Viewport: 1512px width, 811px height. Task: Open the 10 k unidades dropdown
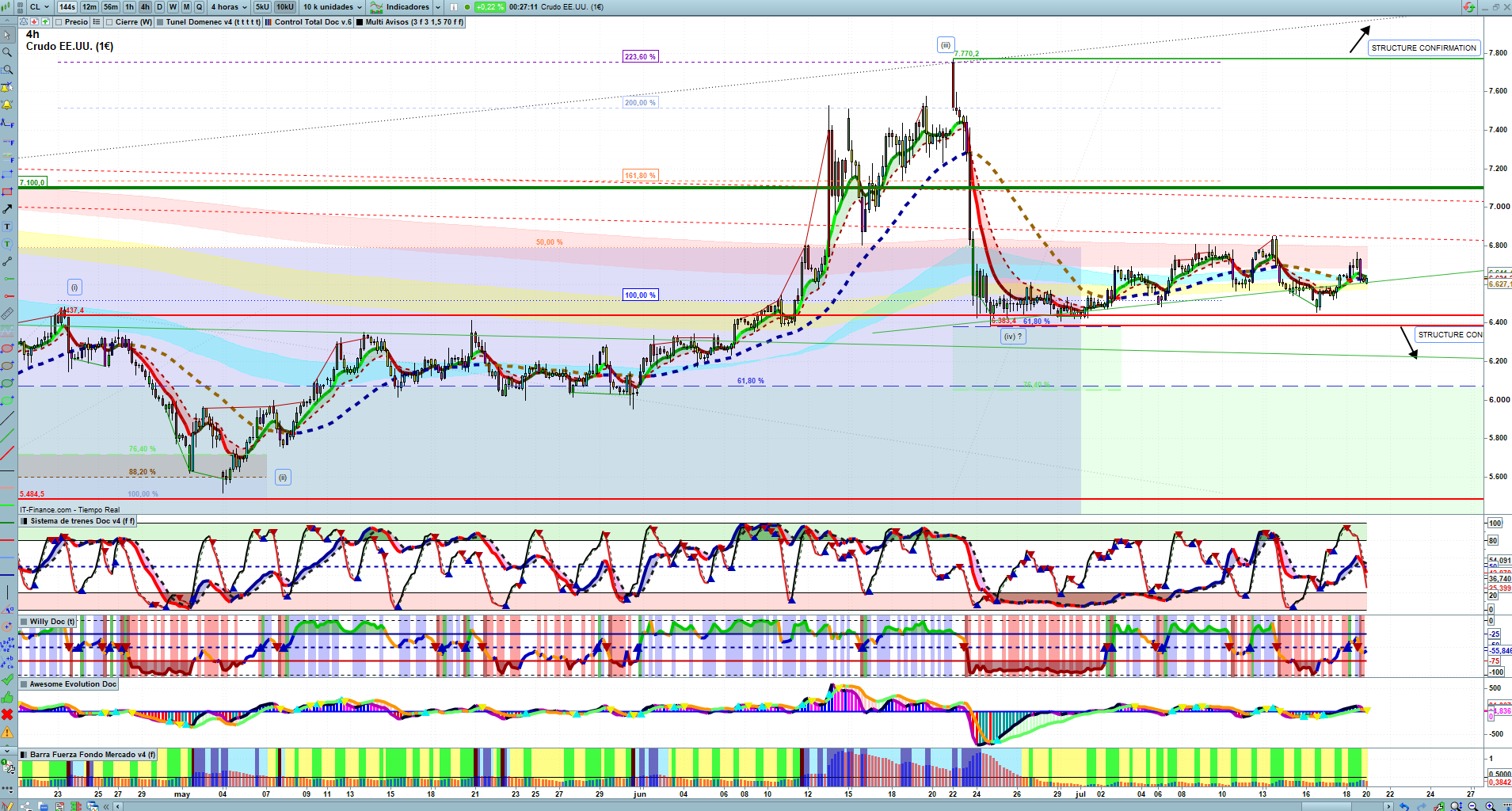(x=333, y=7)
